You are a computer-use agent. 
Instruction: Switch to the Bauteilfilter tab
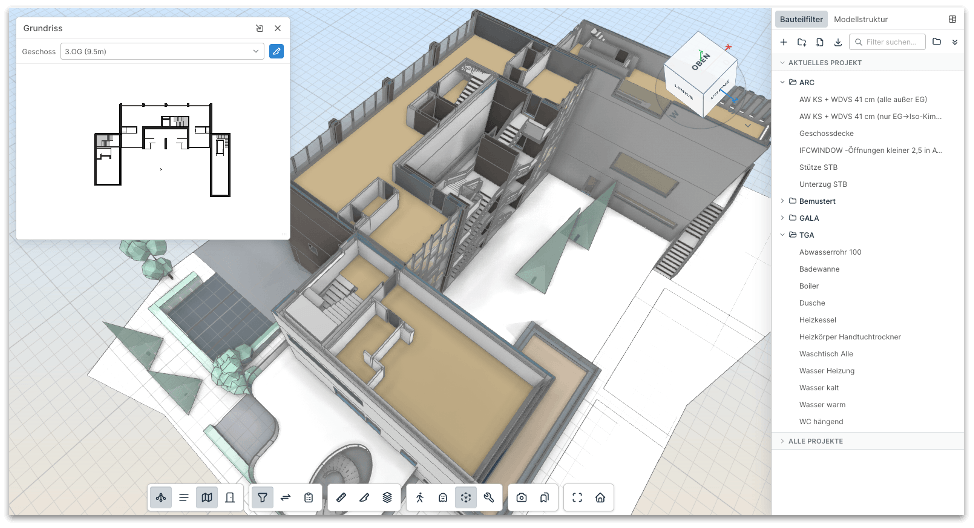[x=801, y=19]
